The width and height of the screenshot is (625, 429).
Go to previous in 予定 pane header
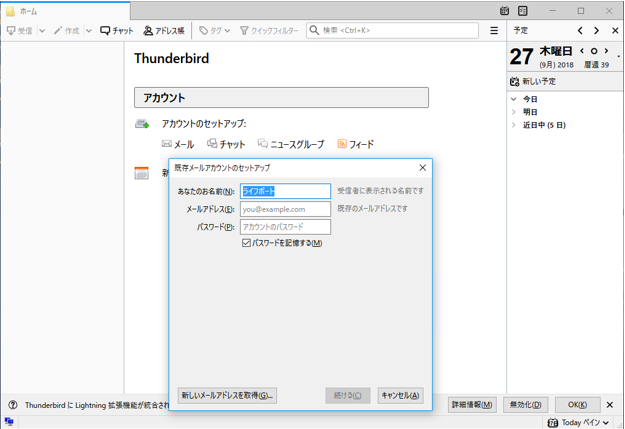pyautogui.click(x=580, y=30)
